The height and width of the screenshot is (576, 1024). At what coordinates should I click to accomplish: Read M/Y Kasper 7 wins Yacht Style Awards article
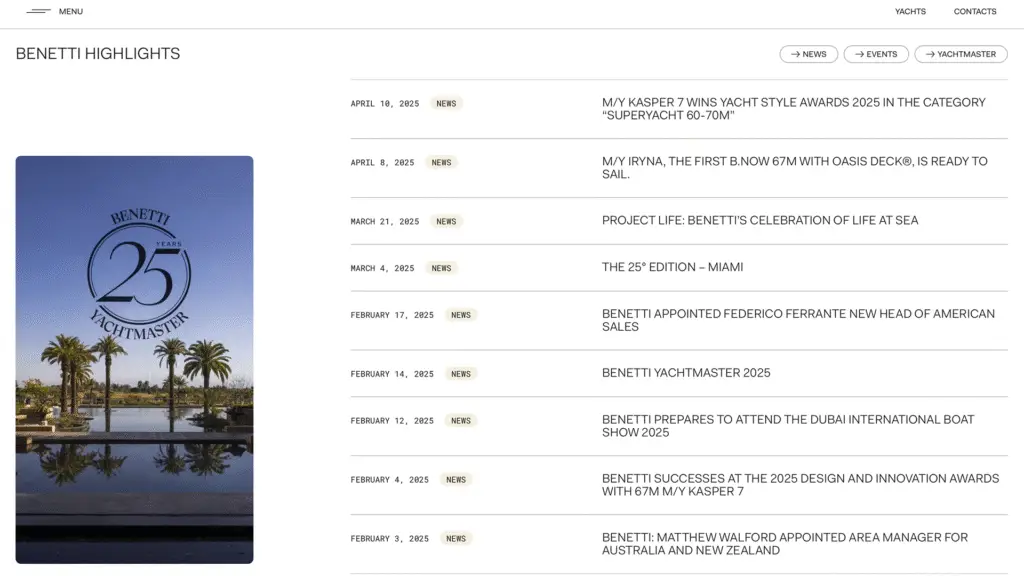click(793, 109)
